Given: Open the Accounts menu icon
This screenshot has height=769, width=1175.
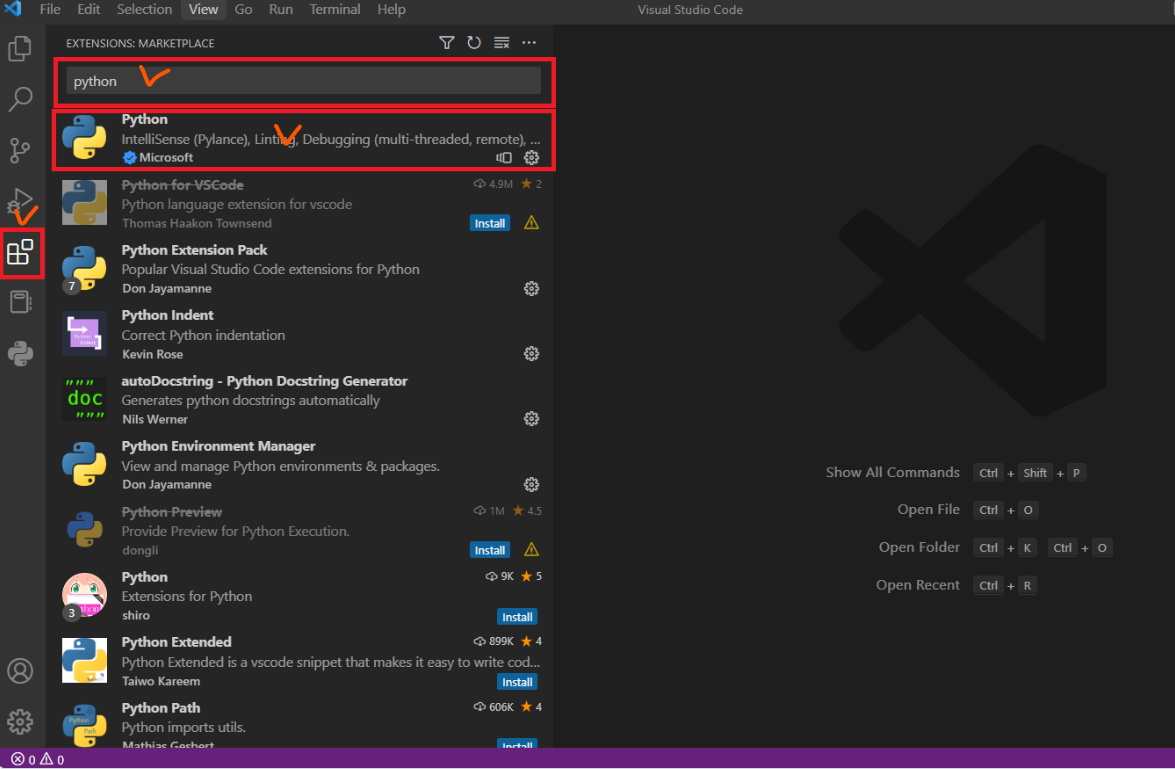Looking at the screenshot, I should (x=20, y=671).
